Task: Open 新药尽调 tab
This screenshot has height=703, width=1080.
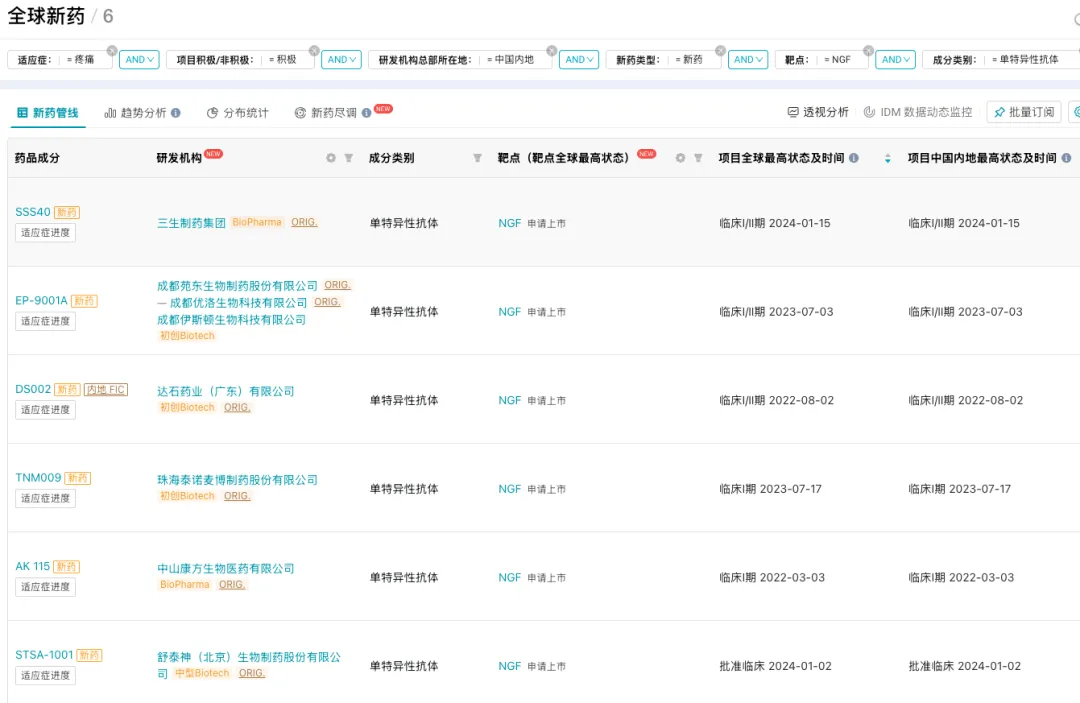Action: click(333, 113)
